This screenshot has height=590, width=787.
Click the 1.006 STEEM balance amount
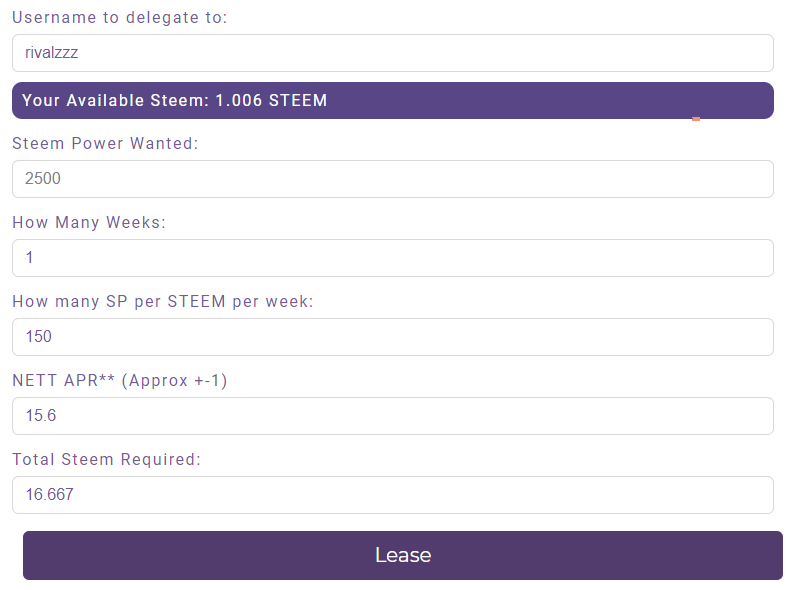tap(271, 100)
